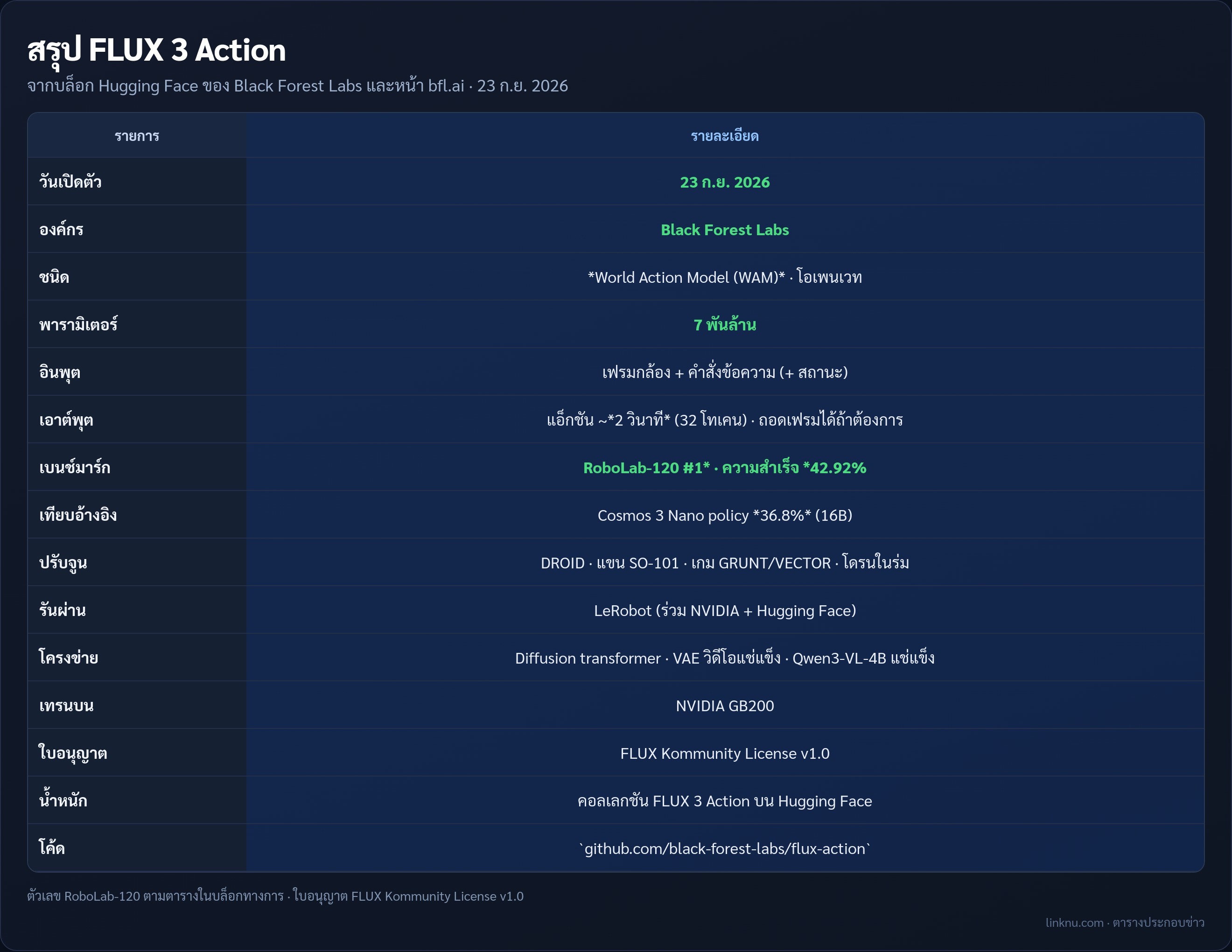Click the cell "*World Action Model (WAM)* · โอเพนเวท"
The width and height of the screenshot is (1232, 952).
724,278
